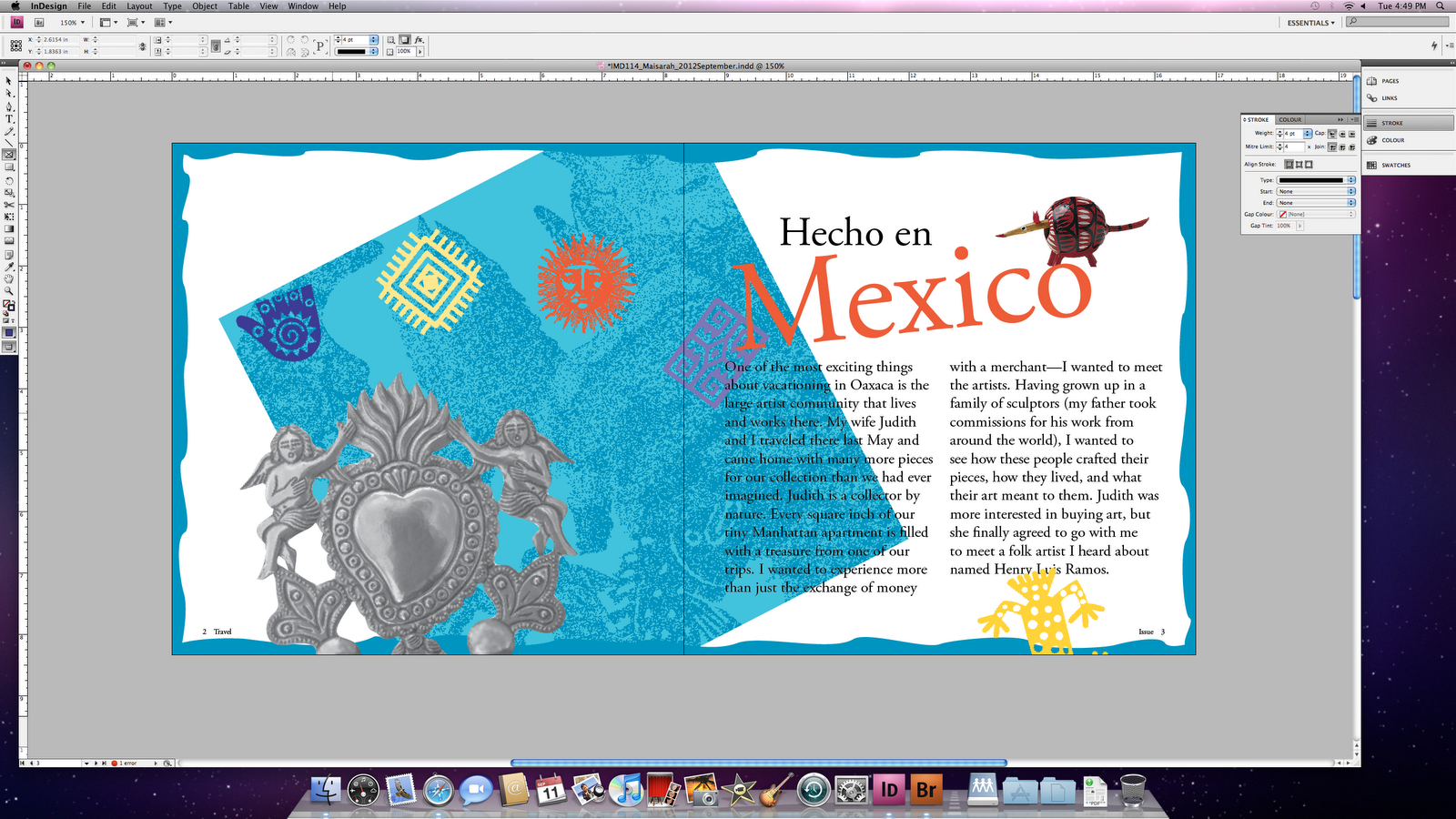Viewport: 1456px width, 819px height.
Task: Select the Eyedropper tool
Action: pyautogui.click(x=9, y=267)
